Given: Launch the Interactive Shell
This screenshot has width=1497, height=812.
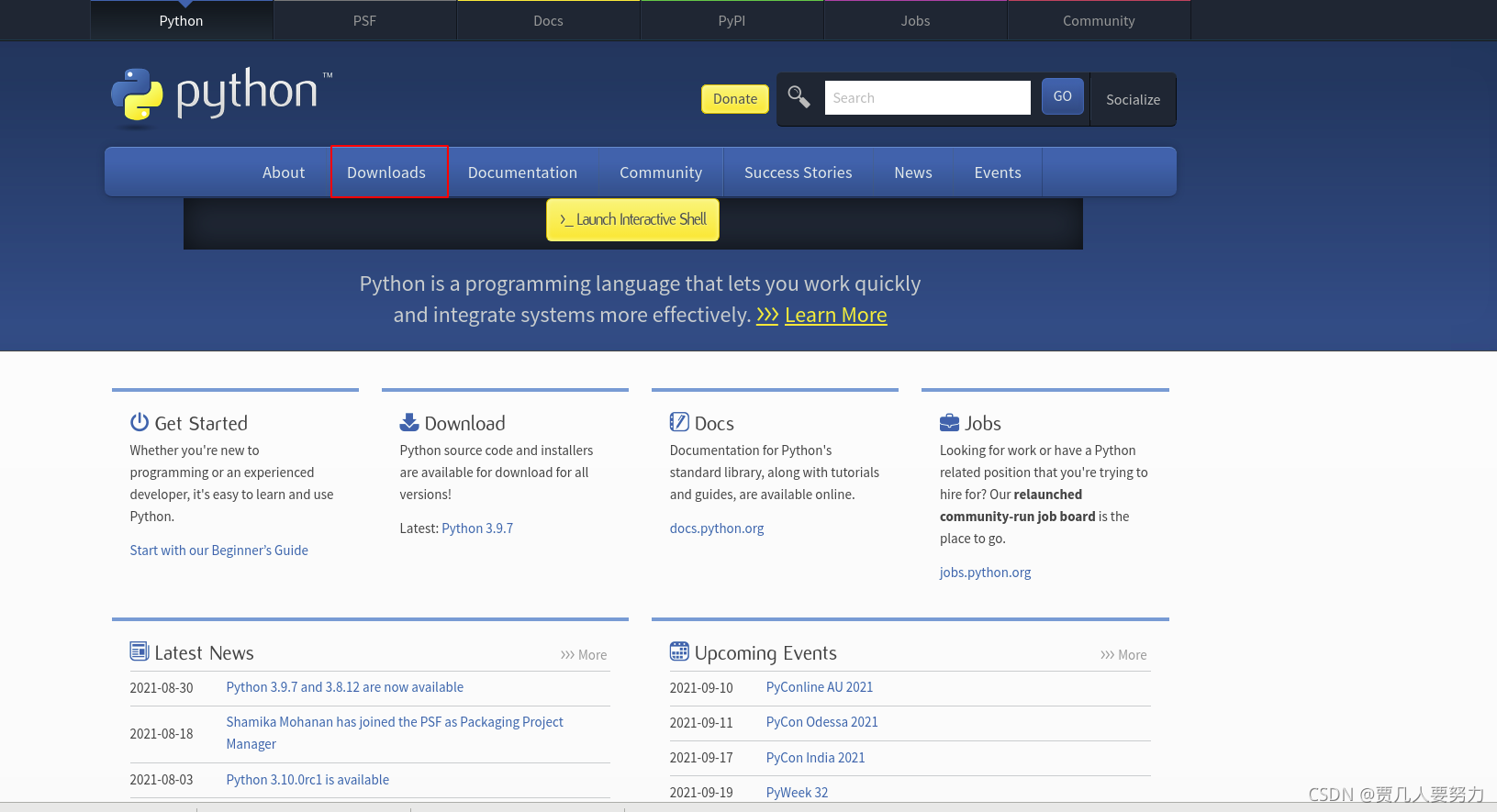Looking at the screenshot, I should [x=632, y=220].
